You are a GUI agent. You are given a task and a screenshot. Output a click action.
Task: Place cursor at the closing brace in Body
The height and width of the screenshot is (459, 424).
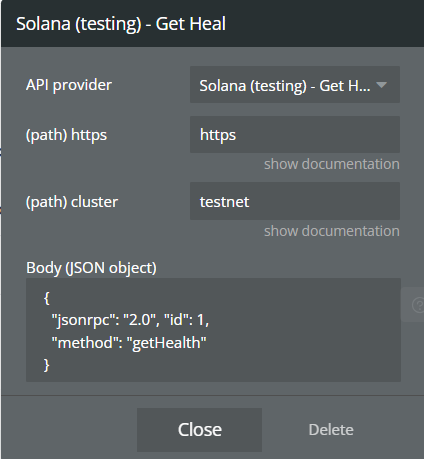[47, 365]
